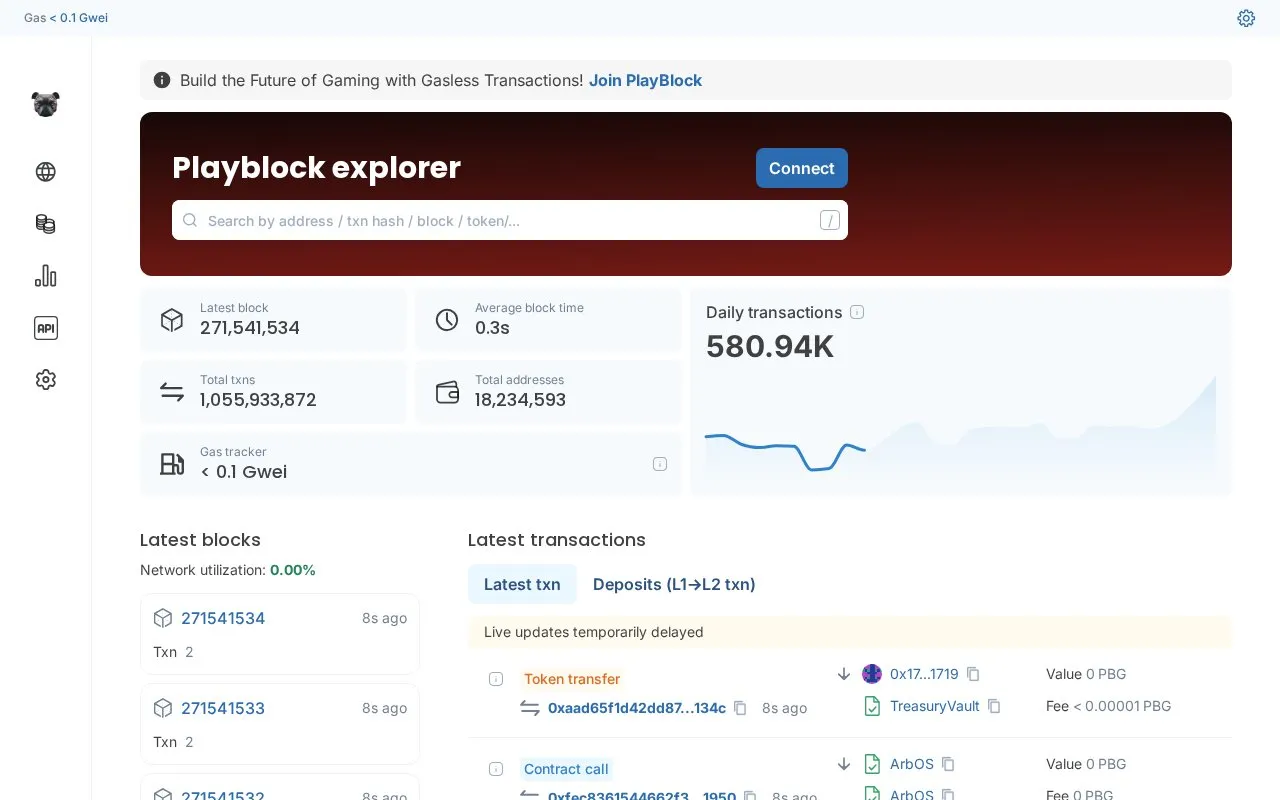Select the Latest txn tab
Viewport: 1280px width, 800px height.
click(522, 584)
